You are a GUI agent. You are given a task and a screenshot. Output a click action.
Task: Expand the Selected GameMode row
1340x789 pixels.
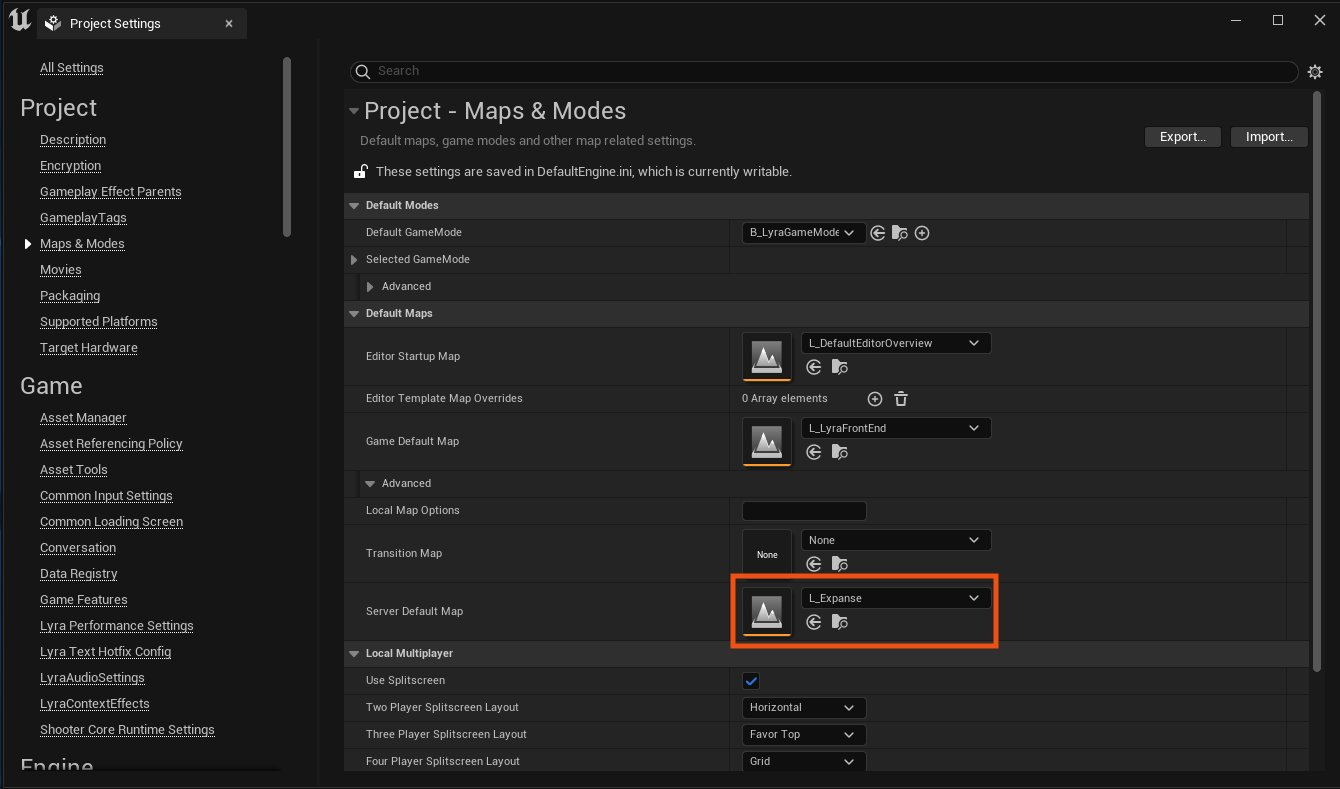(x=354, y=260)
